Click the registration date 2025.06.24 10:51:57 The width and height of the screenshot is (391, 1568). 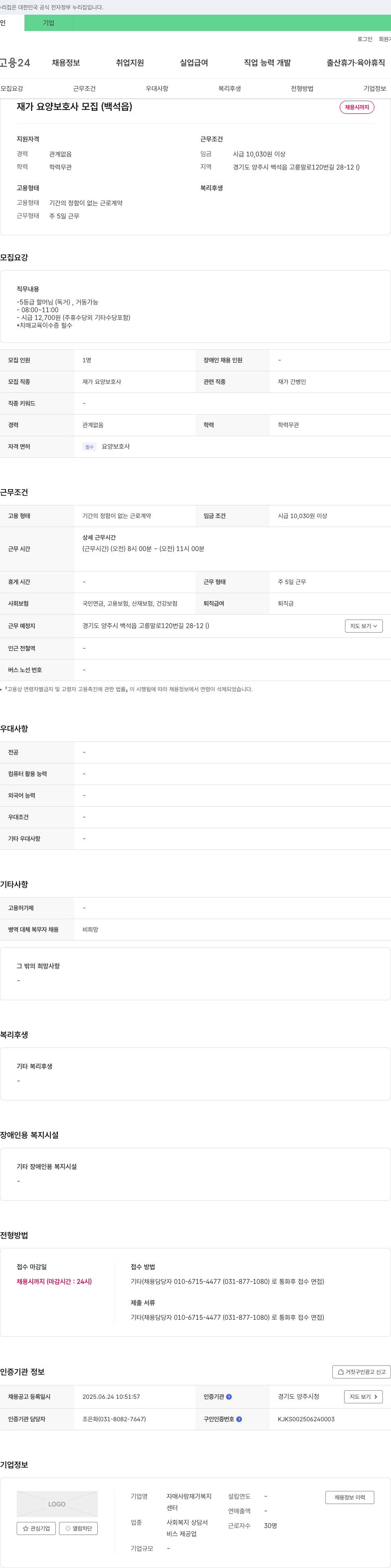(111, 1397)
